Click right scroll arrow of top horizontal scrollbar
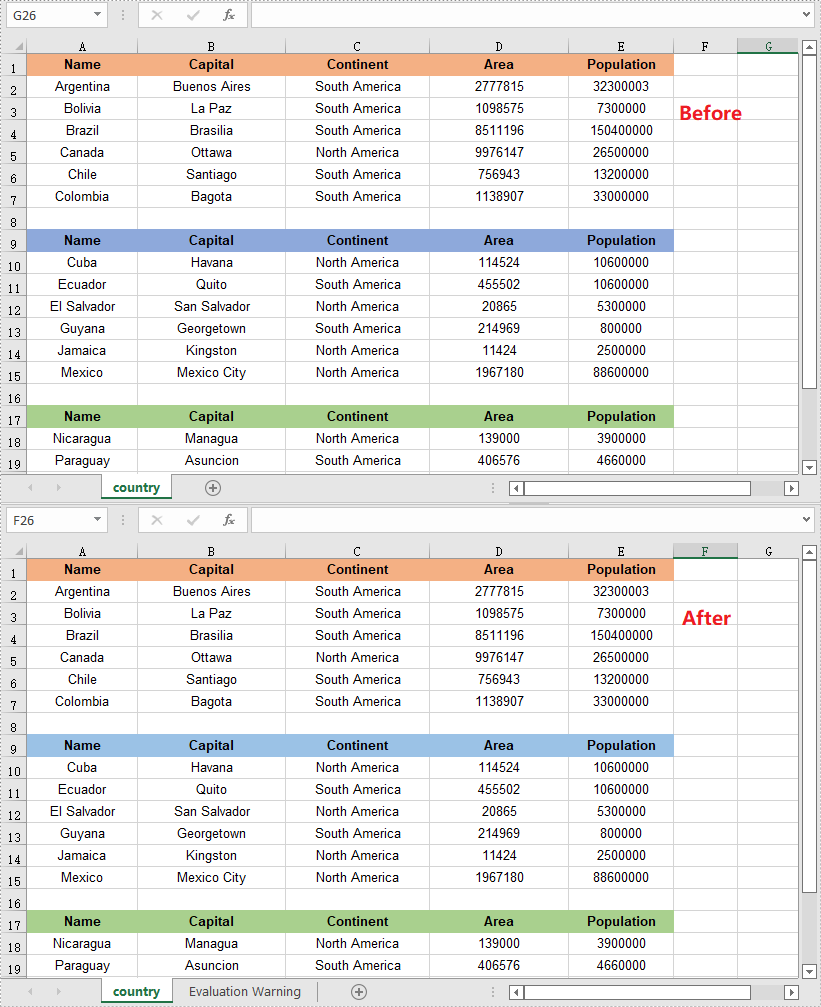The height and width of the screenshot is (1007, 821). coord(791,488)
